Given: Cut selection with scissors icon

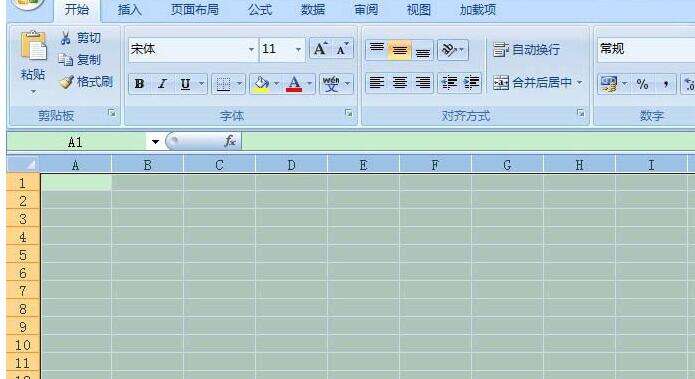Looking at the screenshot, I should (66, 38).
